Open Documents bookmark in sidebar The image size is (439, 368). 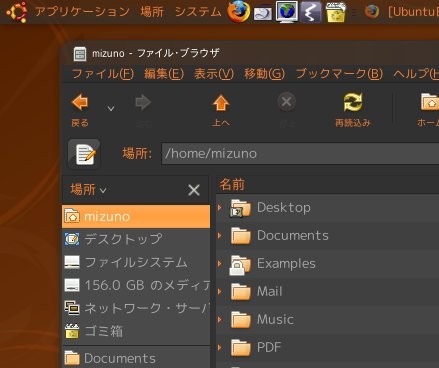point(136,358)
